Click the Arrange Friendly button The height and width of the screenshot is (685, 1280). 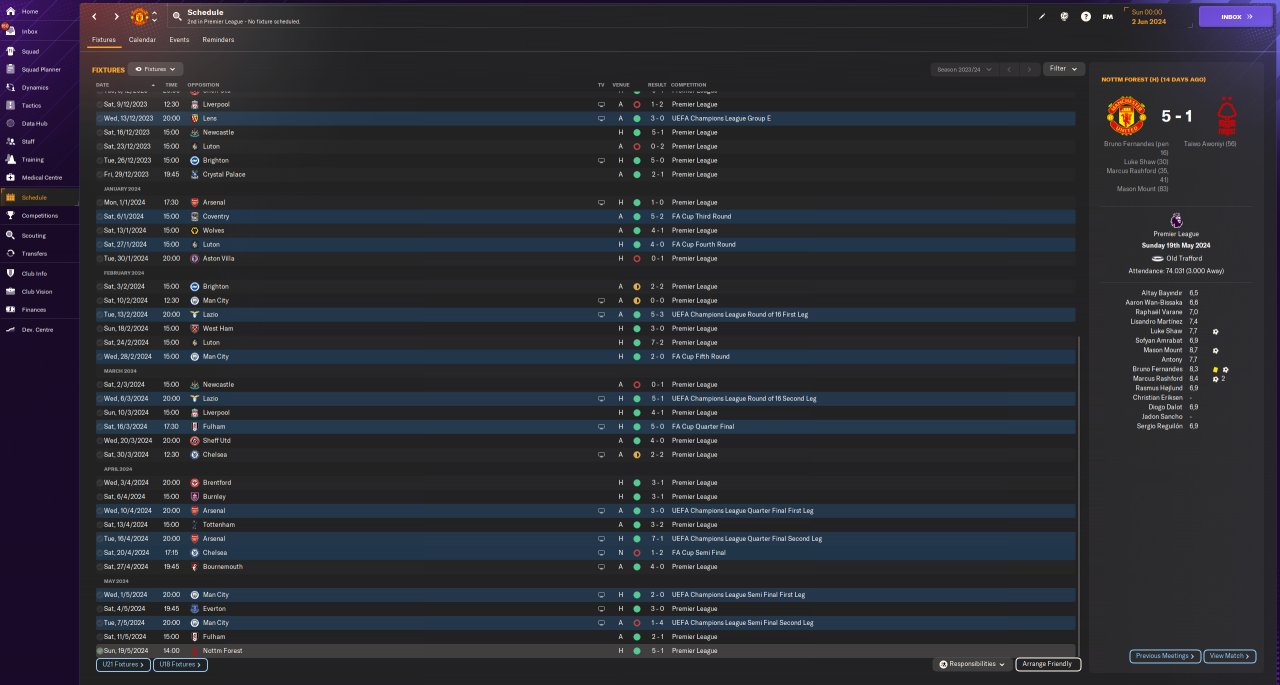pos(1048,664)
